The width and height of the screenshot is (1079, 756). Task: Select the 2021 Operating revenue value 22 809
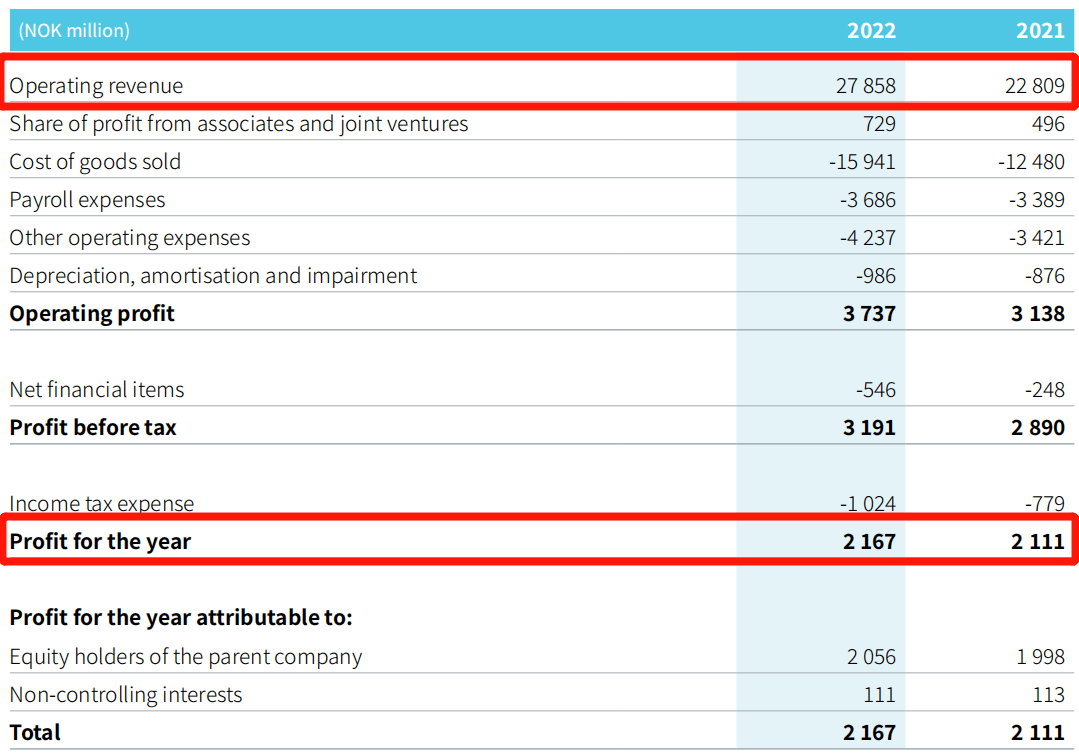coord(1035,86)
